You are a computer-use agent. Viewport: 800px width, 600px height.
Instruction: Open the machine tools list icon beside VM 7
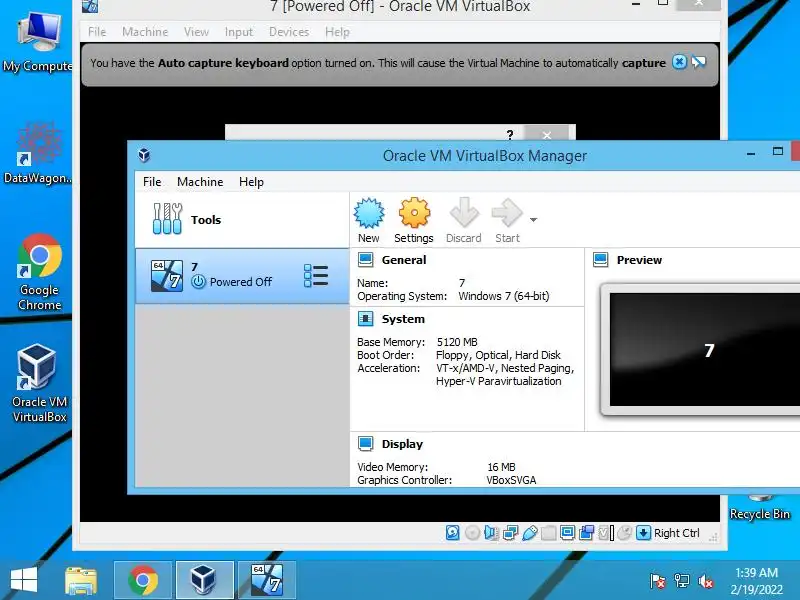point(316,276)
